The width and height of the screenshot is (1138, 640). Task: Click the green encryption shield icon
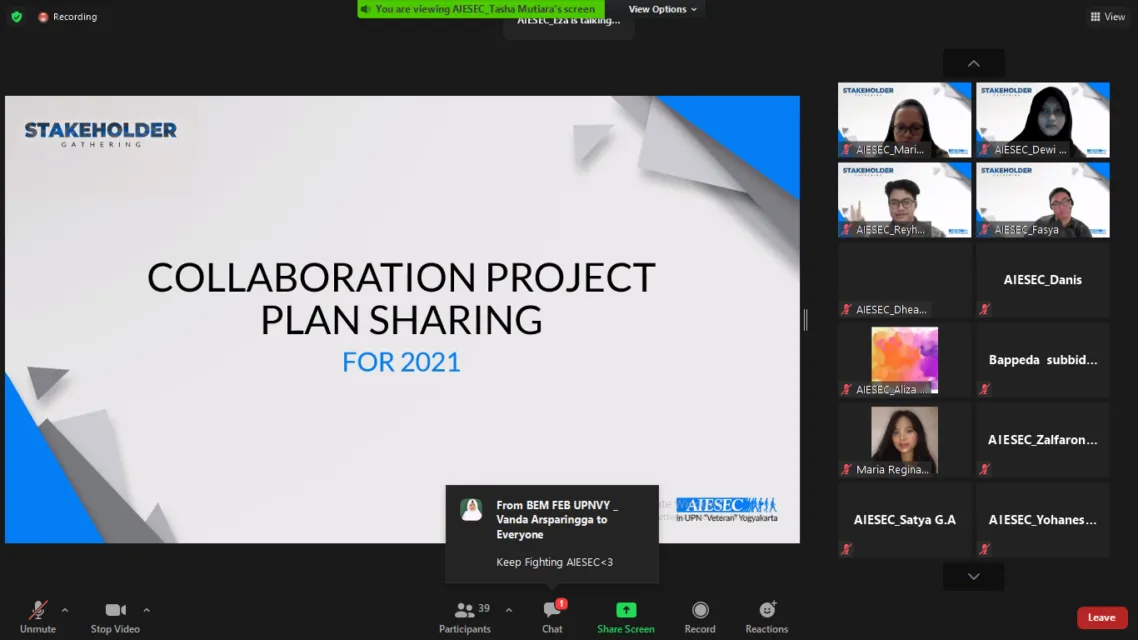point(17,16)
